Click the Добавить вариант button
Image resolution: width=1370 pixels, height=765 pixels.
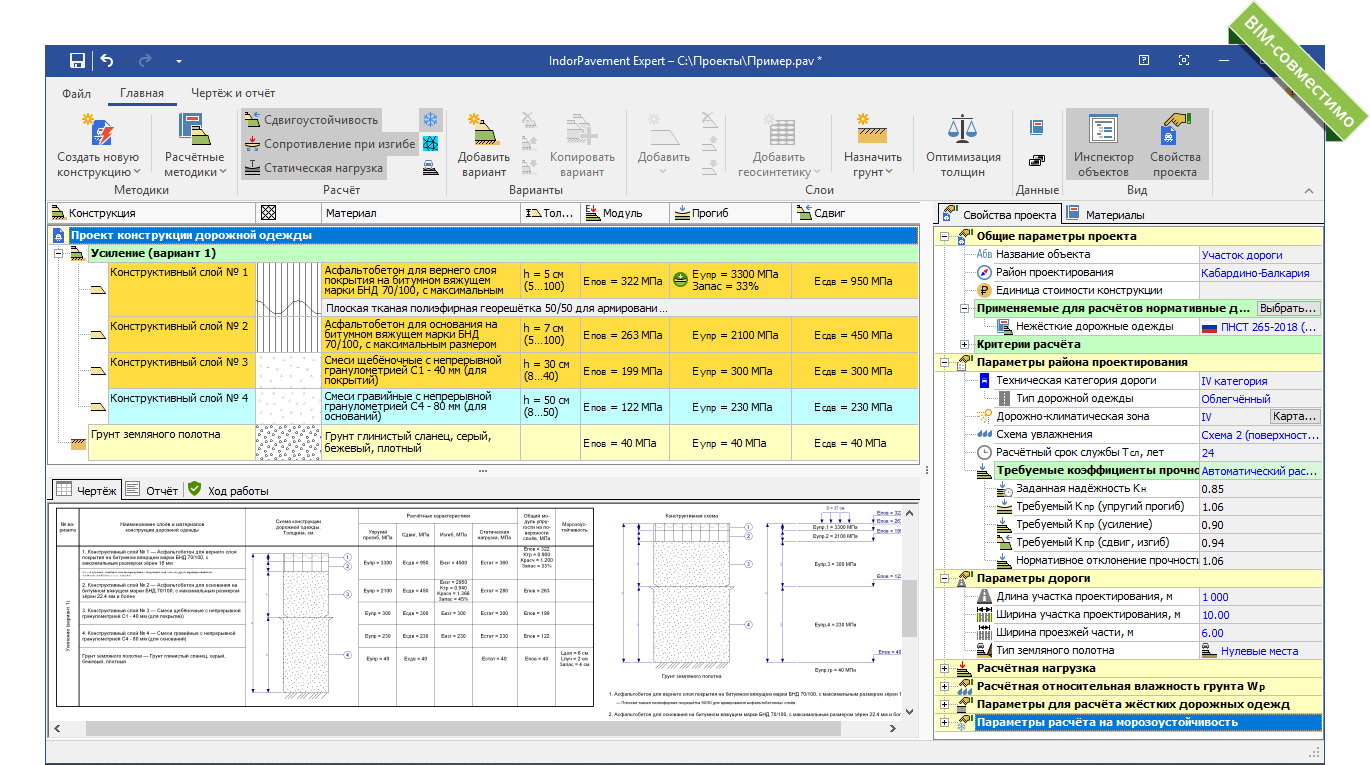[484, 146]
